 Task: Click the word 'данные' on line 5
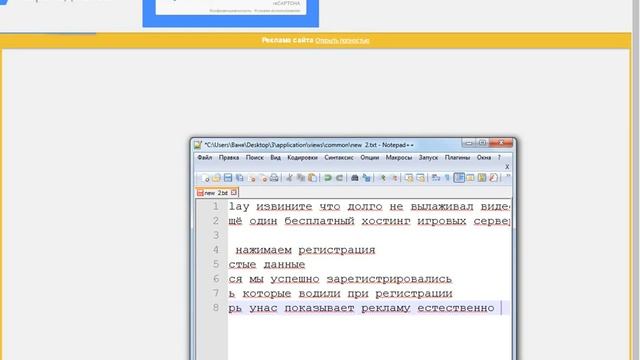coord(284,264)
